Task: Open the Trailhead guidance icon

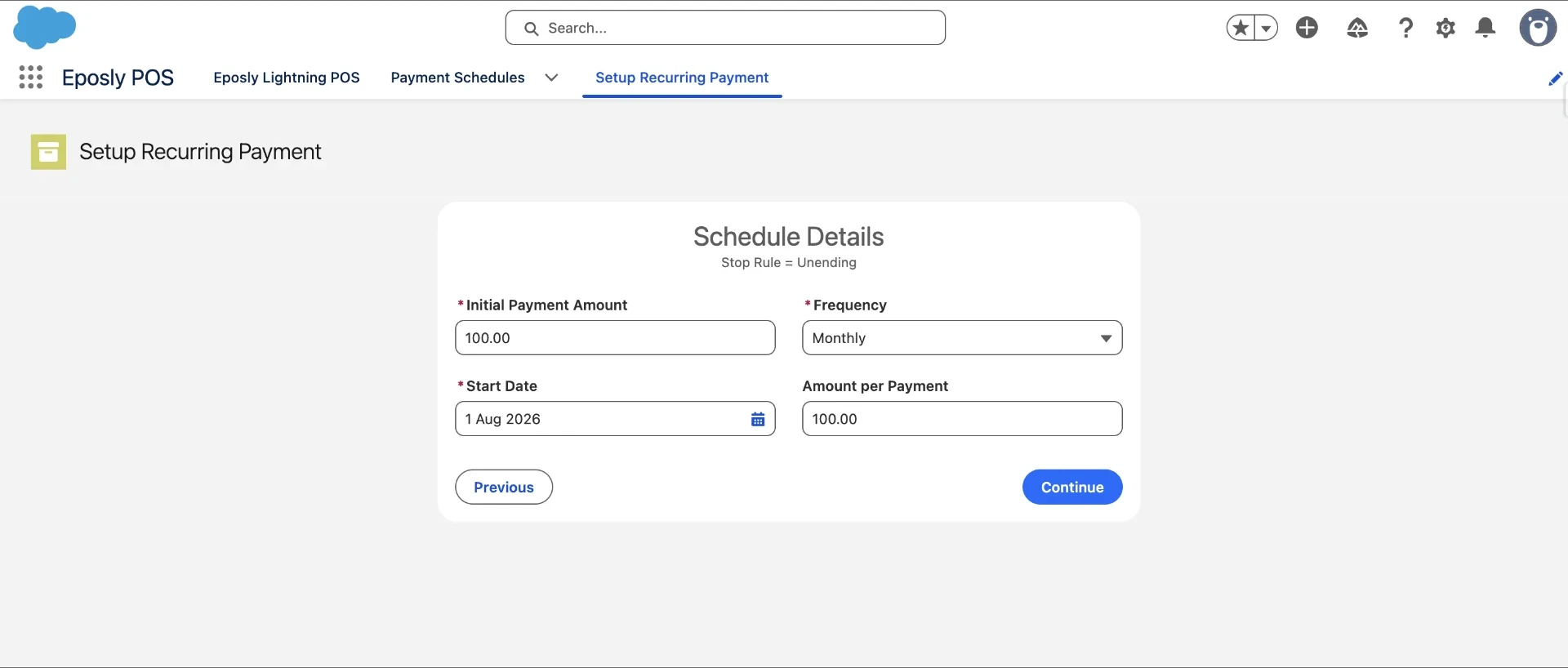Action: [1357, 28]
